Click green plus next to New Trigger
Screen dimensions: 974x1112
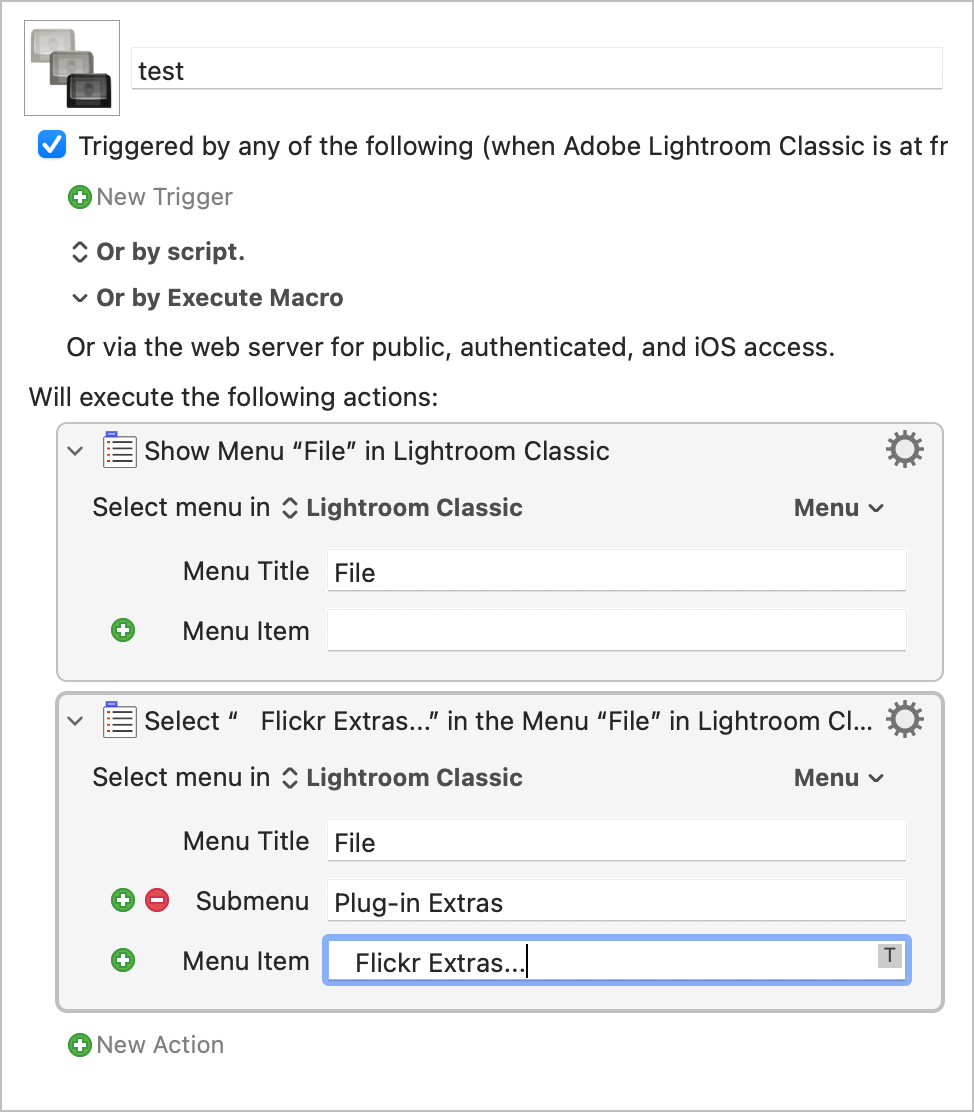(x=79, y=197)
